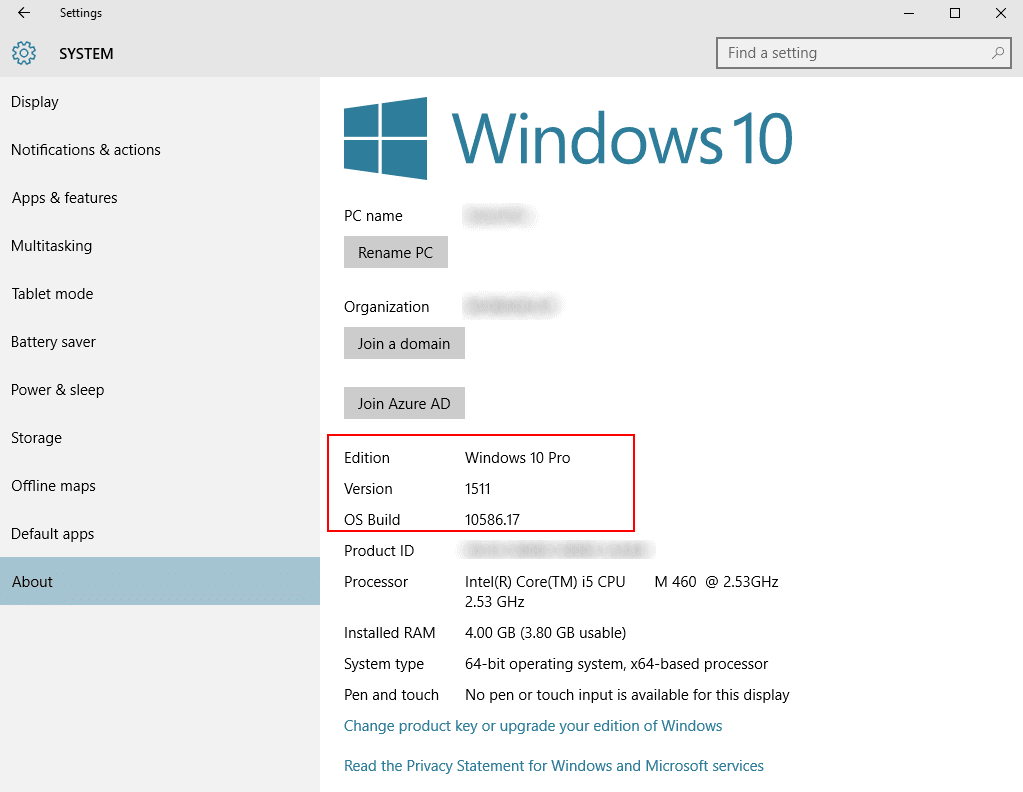The image size is (1023, 792).
Task: Click the System settings gear icon
Action: pos(24,53)
